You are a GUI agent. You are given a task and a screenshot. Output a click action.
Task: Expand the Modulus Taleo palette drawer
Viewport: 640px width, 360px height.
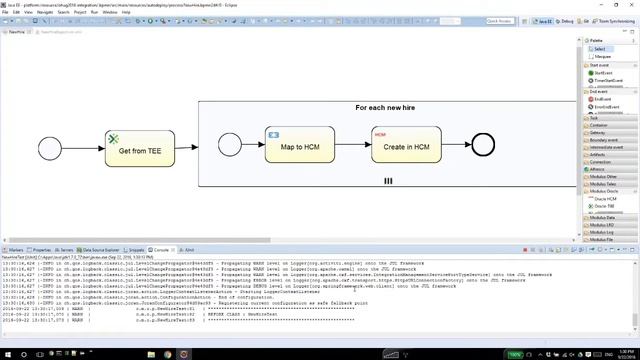point(610,184)
